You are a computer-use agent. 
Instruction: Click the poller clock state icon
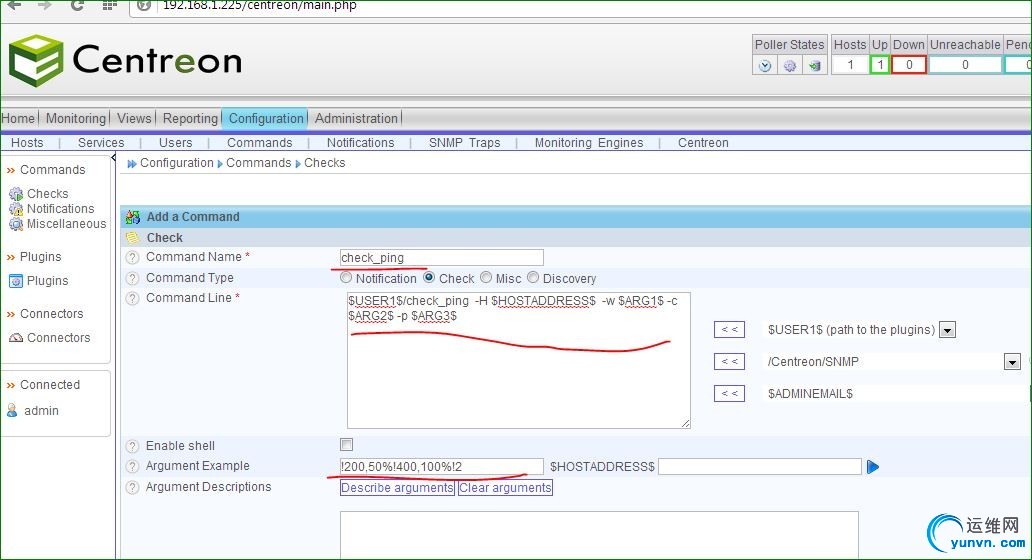(x=764, y=65)
